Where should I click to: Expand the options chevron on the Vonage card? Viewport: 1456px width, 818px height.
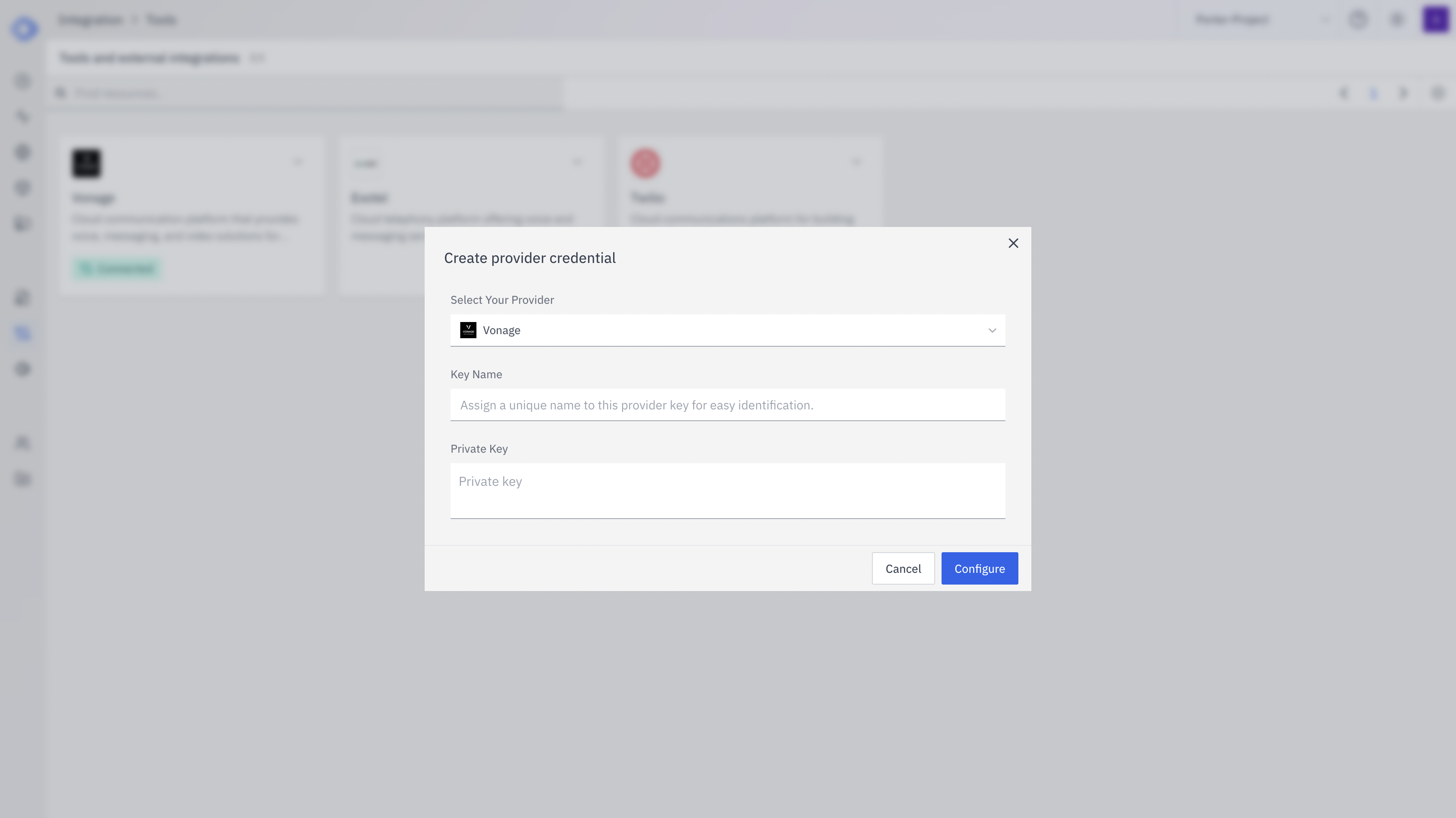298,162
